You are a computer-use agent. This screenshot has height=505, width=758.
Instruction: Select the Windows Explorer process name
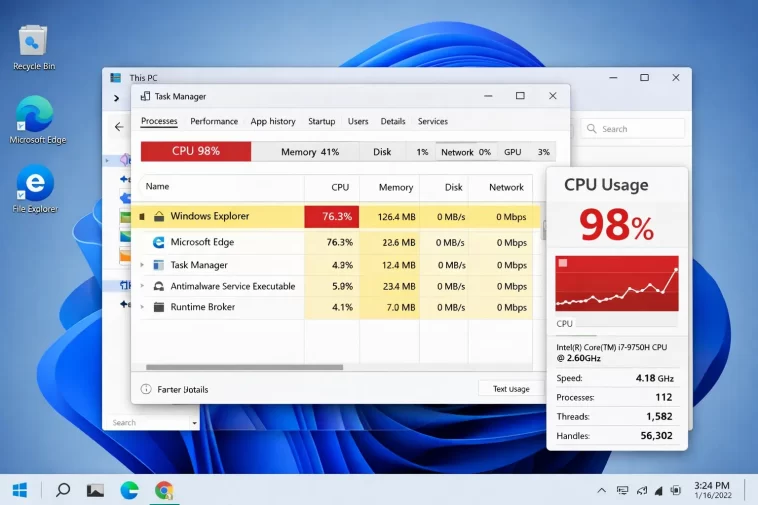210,216
